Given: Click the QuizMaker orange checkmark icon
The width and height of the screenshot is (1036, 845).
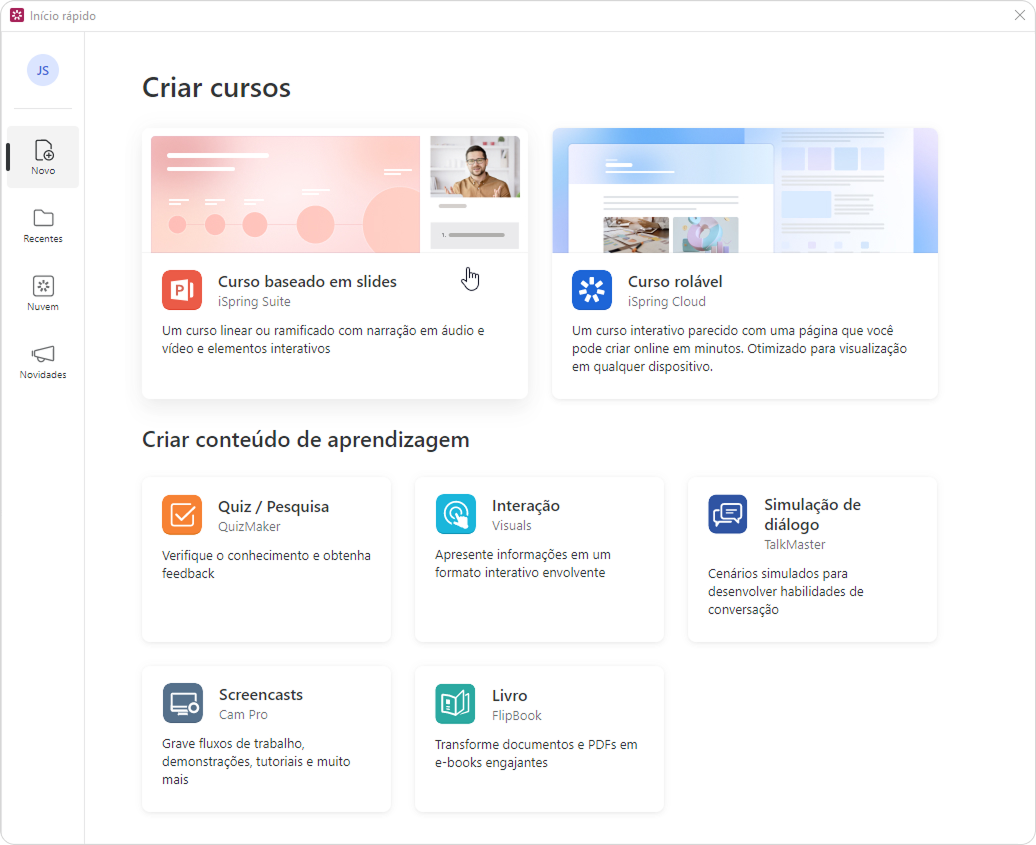Looking at the screenshot, I should point(182,515).
